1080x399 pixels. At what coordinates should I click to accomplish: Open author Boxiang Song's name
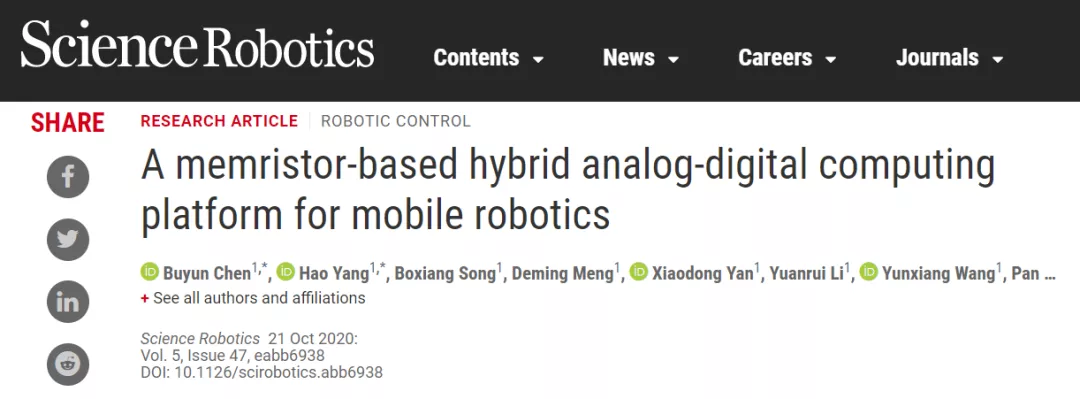[x=445, y=274]
